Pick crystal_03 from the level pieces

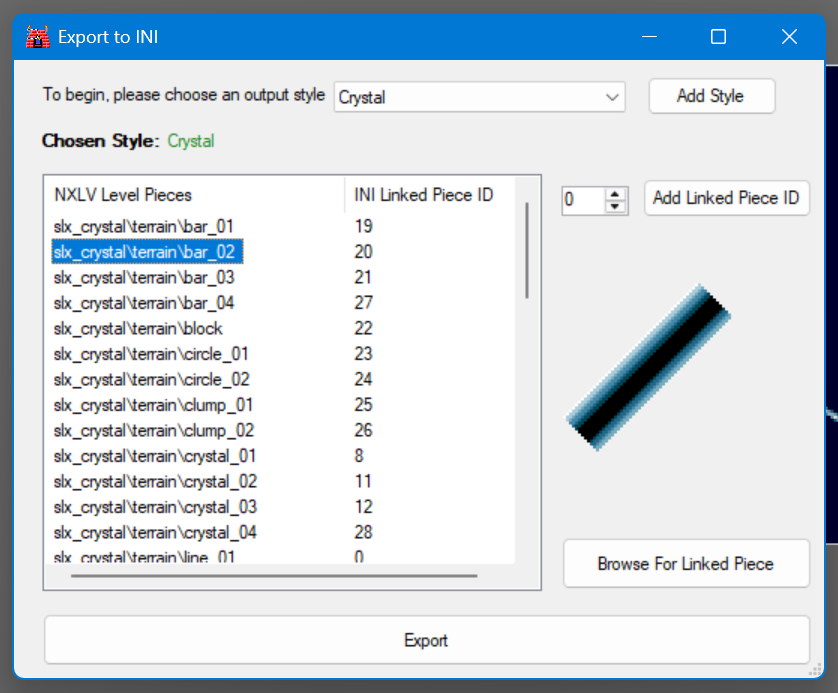tap(155, 507)
